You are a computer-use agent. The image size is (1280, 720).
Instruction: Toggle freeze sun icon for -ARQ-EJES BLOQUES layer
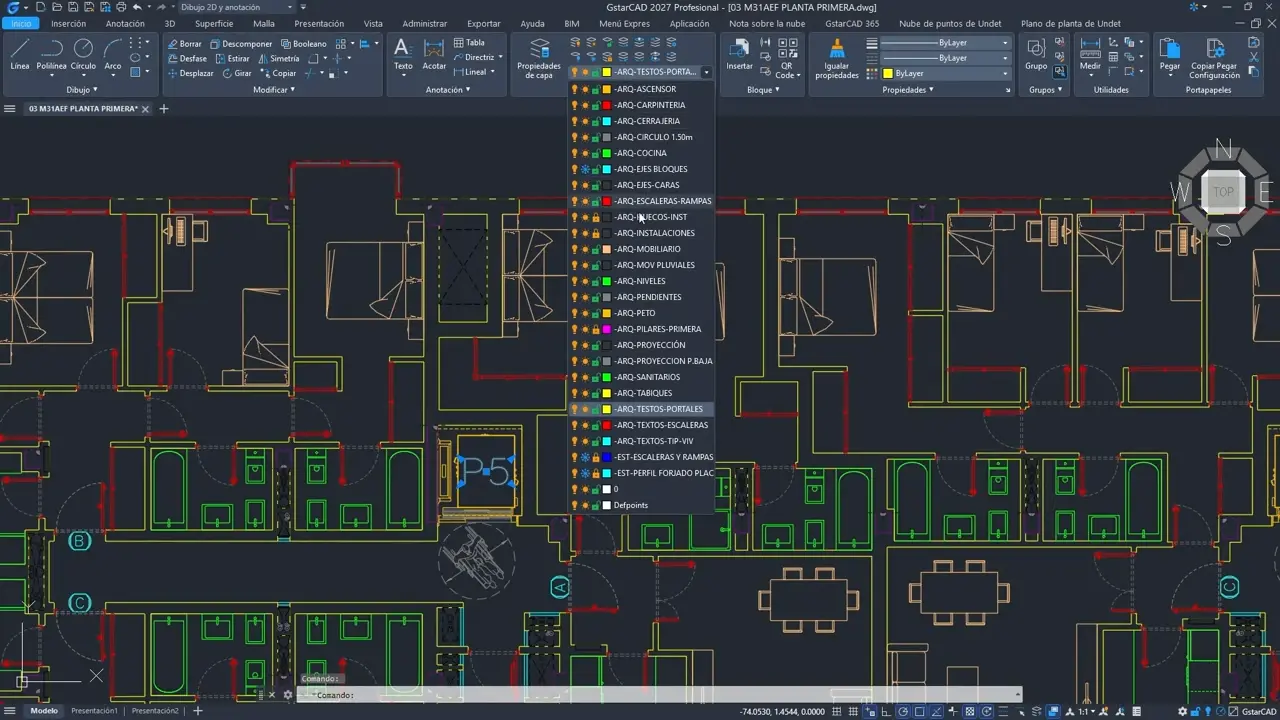click(585, 169)
